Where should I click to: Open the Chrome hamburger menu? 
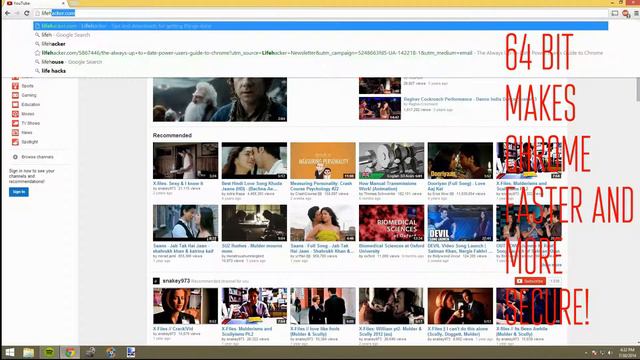636,13
